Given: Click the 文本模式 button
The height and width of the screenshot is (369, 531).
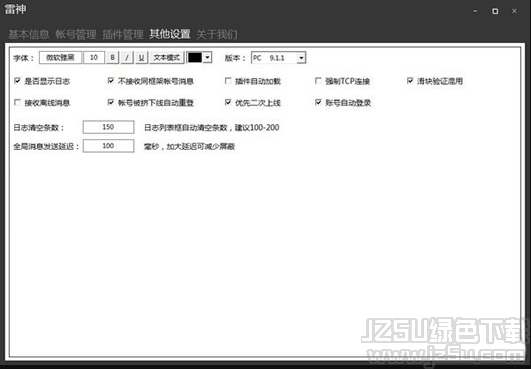Looking at the screenshot, I should point(167,58).
